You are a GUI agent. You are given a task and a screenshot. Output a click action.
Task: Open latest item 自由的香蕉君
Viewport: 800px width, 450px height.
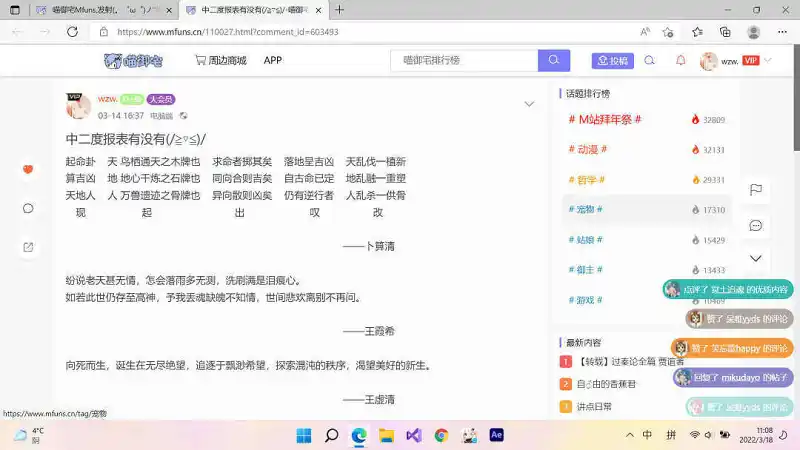(x=606, y=384)
